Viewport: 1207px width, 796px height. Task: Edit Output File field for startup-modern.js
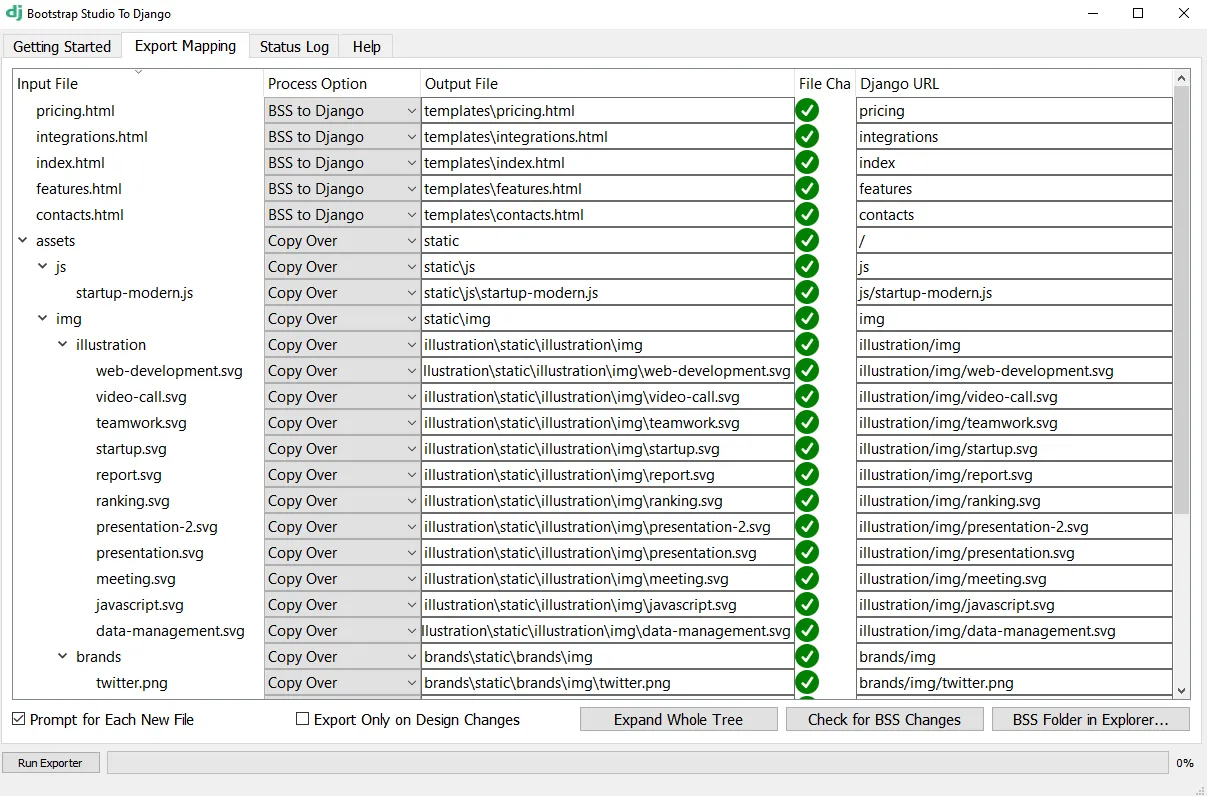[x=607, y=292]
